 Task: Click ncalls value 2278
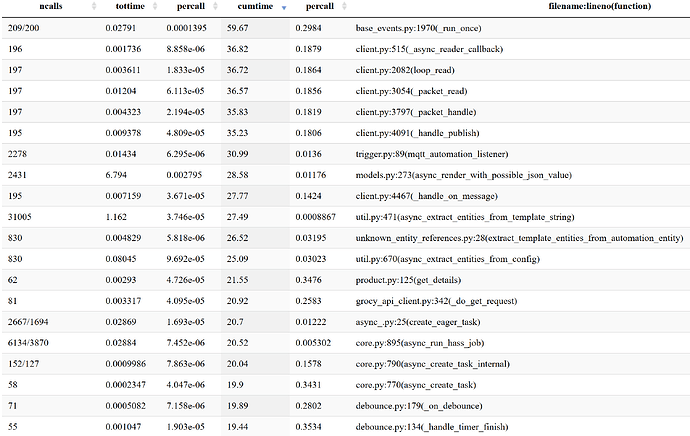17,154
